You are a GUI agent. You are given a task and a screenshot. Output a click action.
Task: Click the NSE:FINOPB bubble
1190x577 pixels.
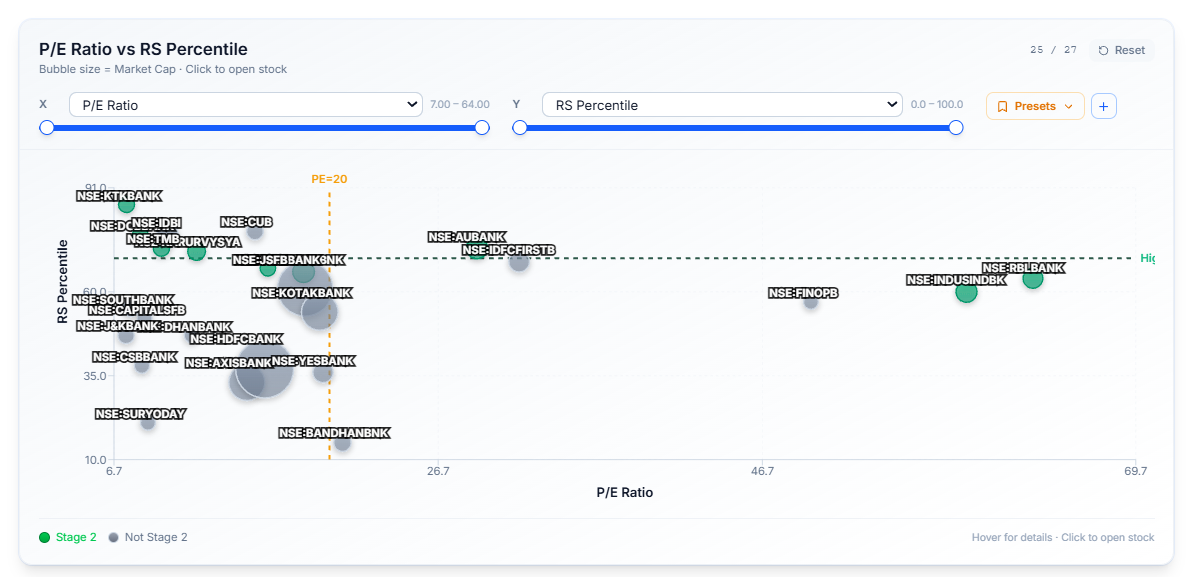[811, 301]
